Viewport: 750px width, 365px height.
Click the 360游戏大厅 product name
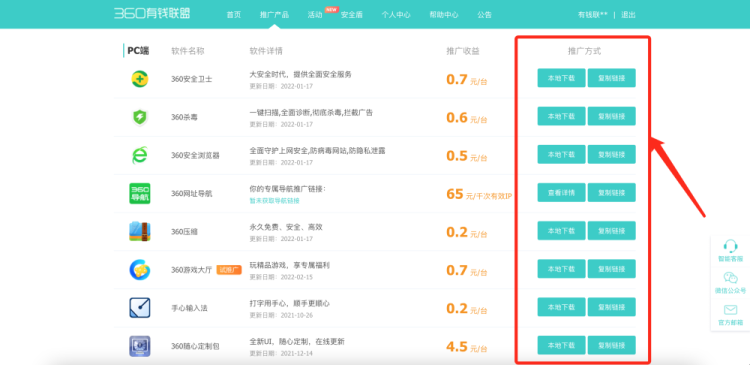(191, 270)
